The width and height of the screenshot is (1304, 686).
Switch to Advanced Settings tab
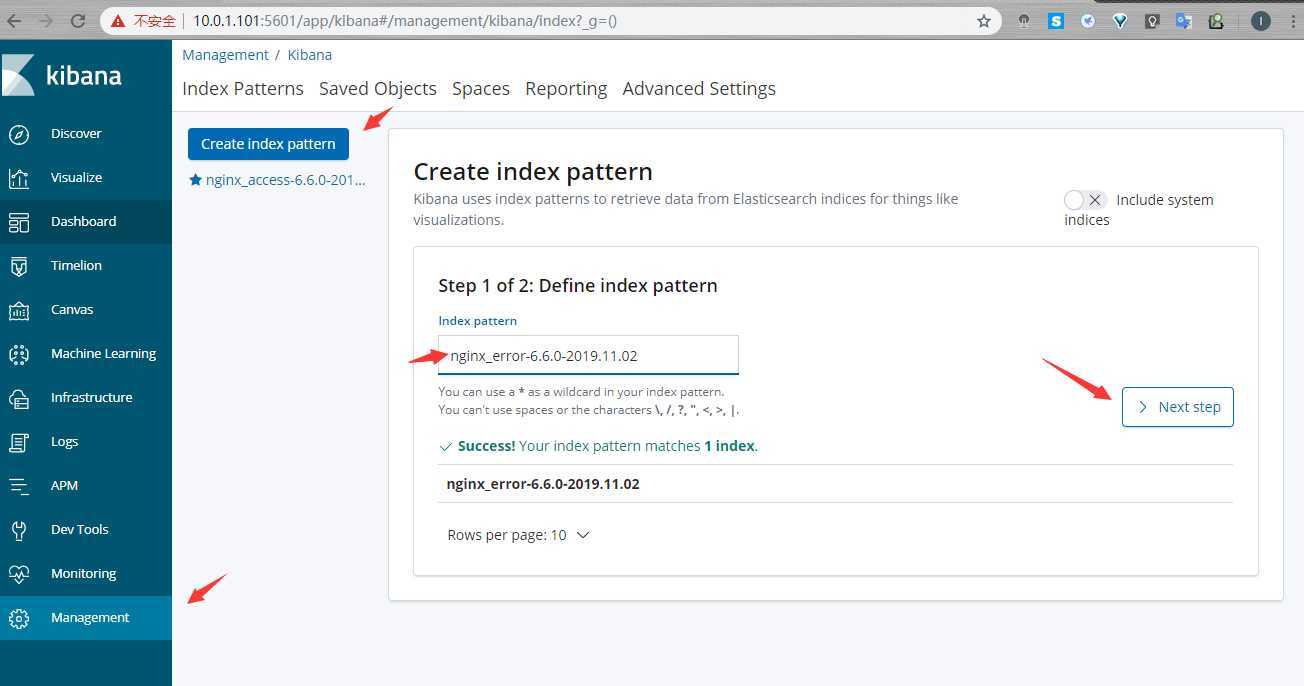tap(699, 88)
